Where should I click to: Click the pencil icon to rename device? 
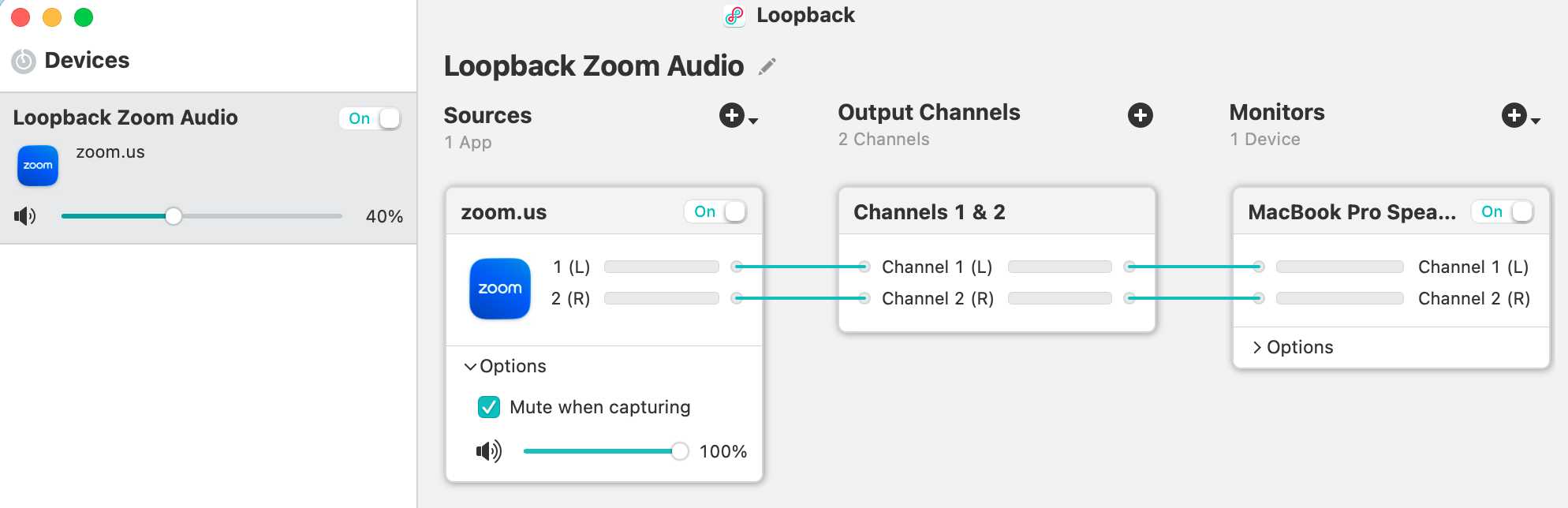click(x=767, y=67)
